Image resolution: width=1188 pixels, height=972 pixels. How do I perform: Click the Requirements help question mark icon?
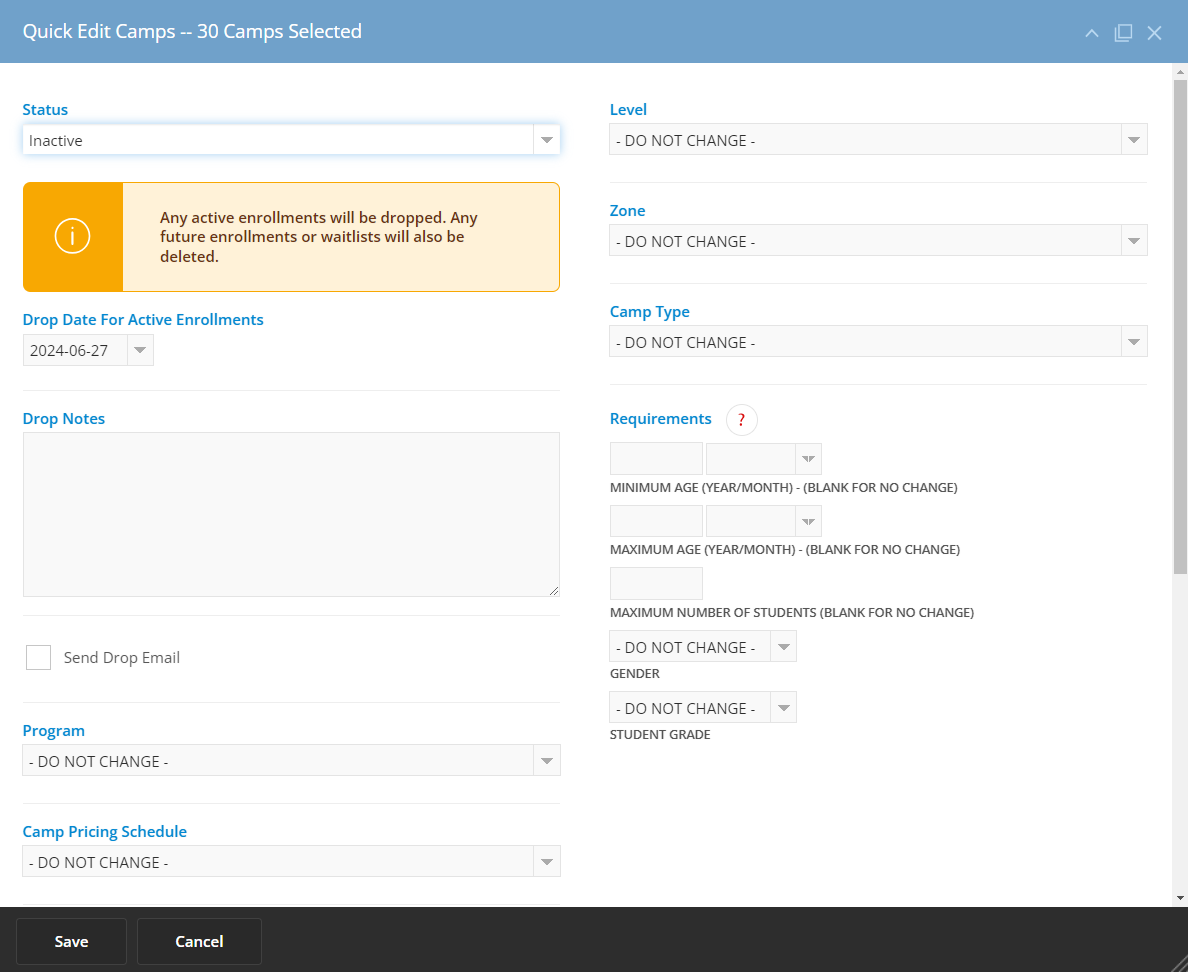click(741, 420)
